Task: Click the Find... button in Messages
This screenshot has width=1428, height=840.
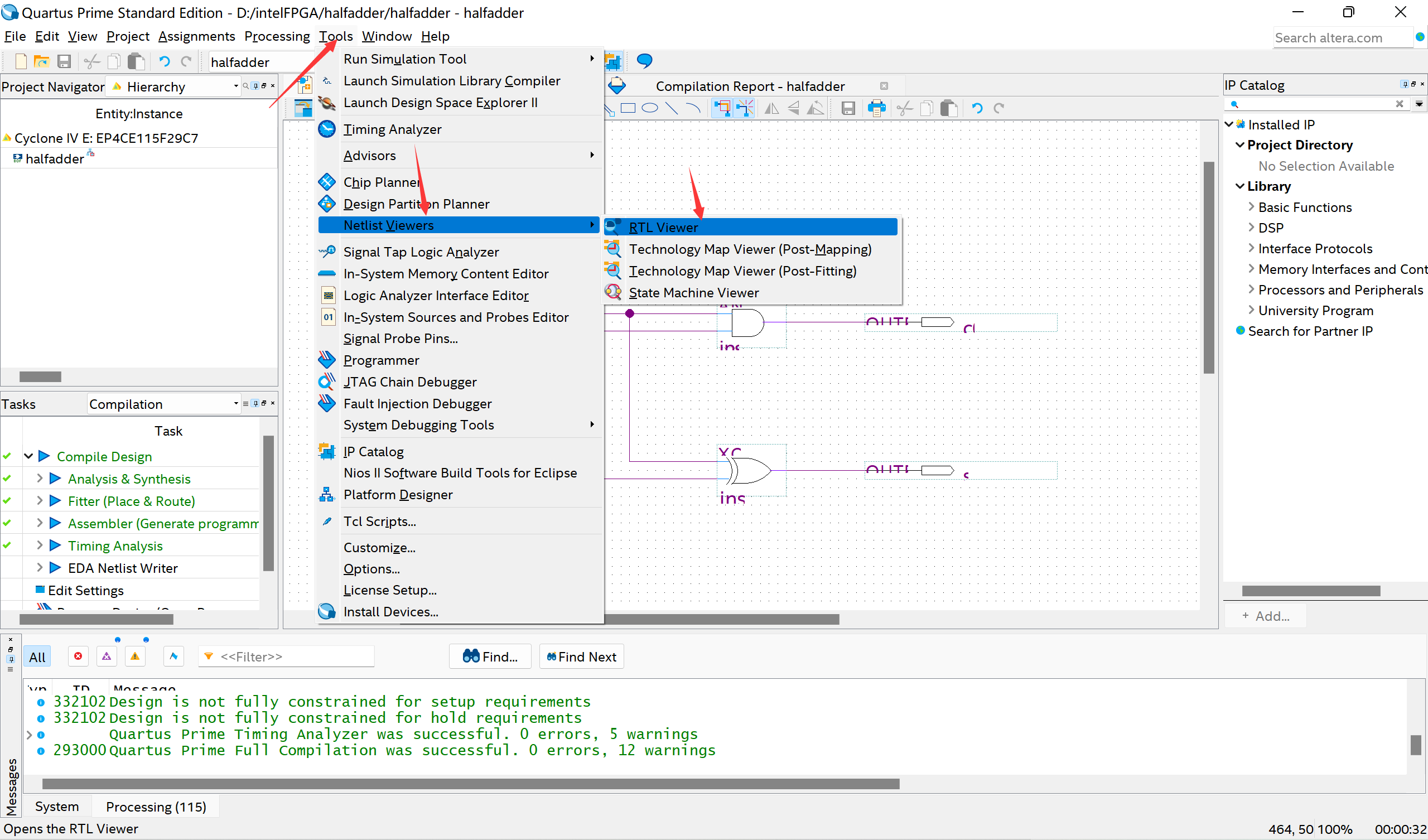Action: click(490, 656)
